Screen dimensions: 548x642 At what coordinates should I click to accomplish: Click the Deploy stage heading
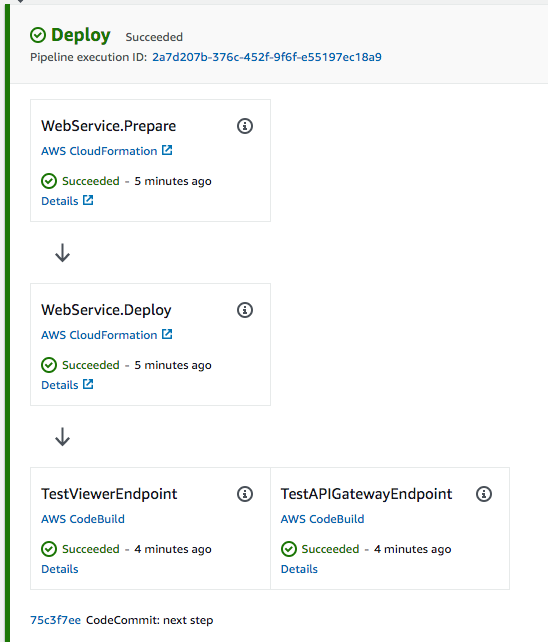[x=81, y=35]
